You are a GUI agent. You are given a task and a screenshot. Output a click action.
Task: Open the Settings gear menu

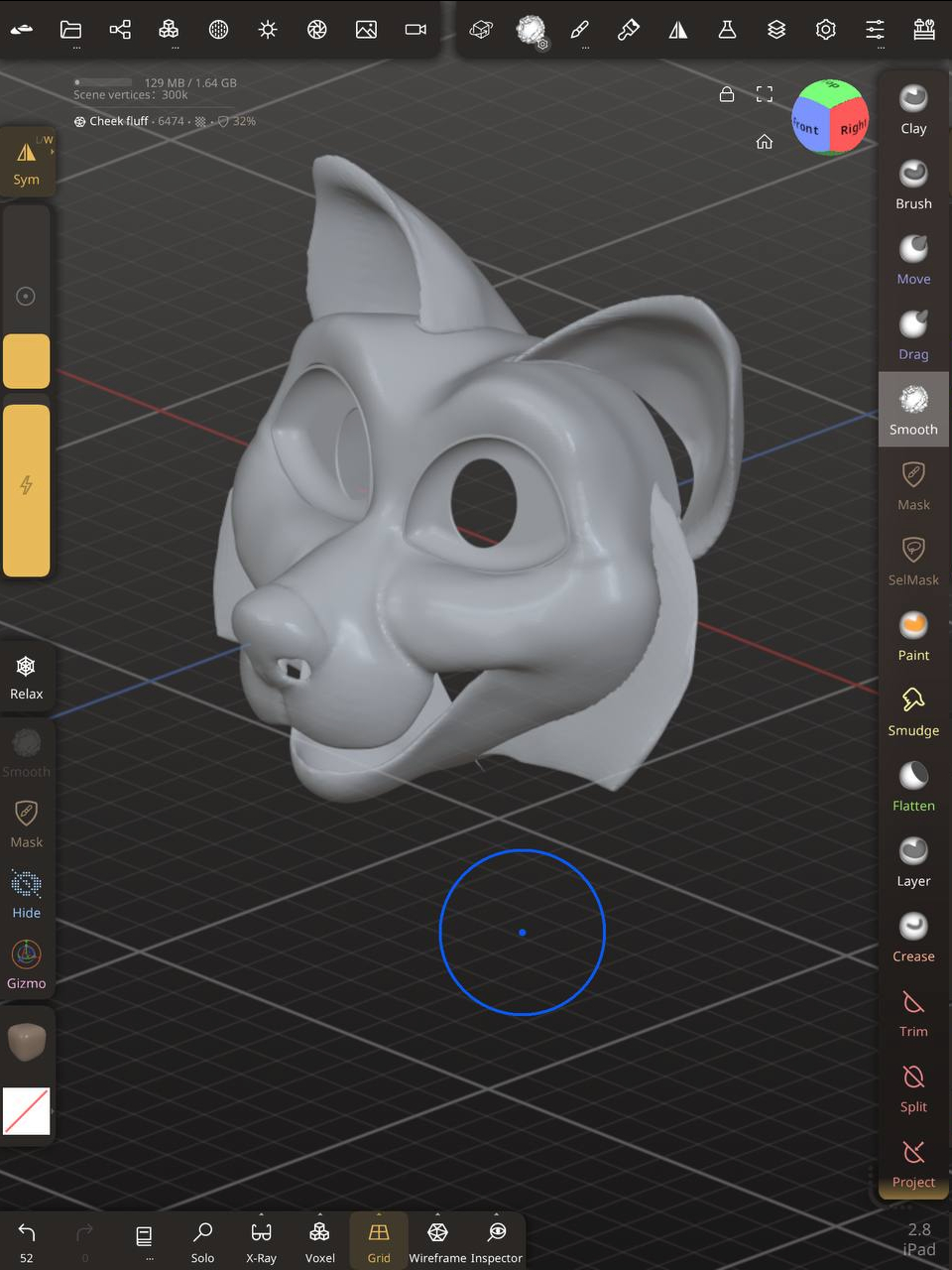pos(825,30)
